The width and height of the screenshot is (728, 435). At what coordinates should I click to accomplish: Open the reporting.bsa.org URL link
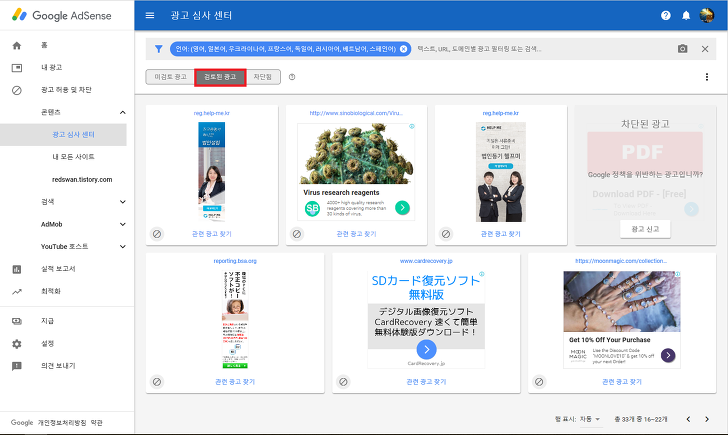tap(235, 261)
